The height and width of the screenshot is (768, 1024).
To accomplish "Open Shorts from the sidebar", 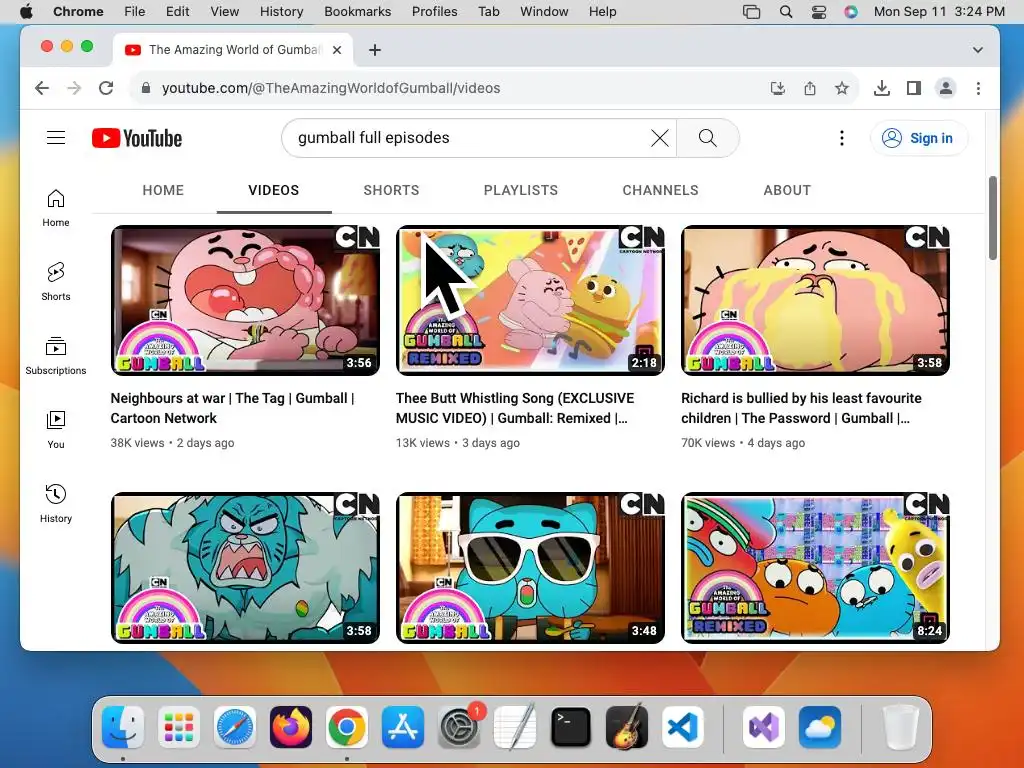I will point(56,281).
